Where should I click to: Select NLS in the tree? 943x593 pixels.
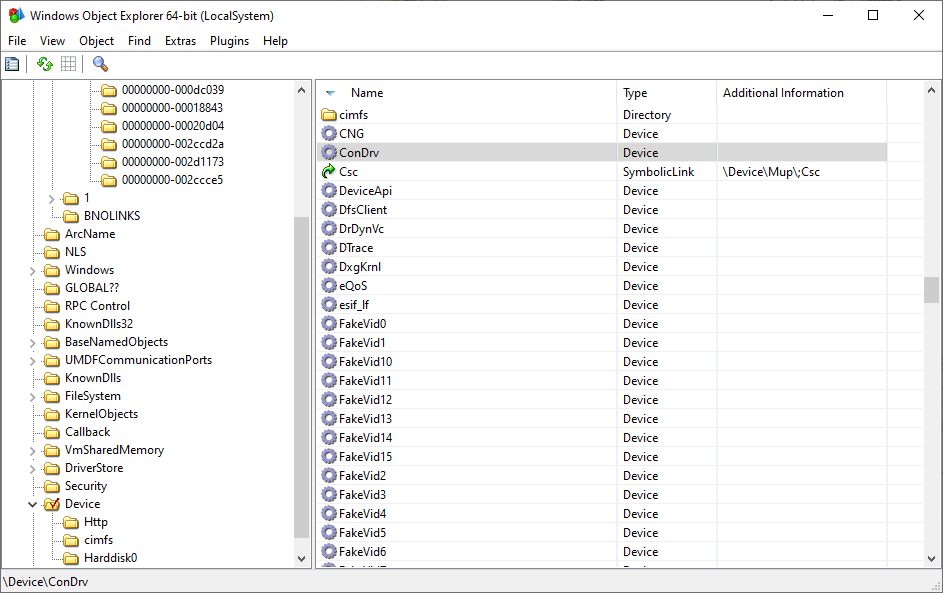point(76,252)
